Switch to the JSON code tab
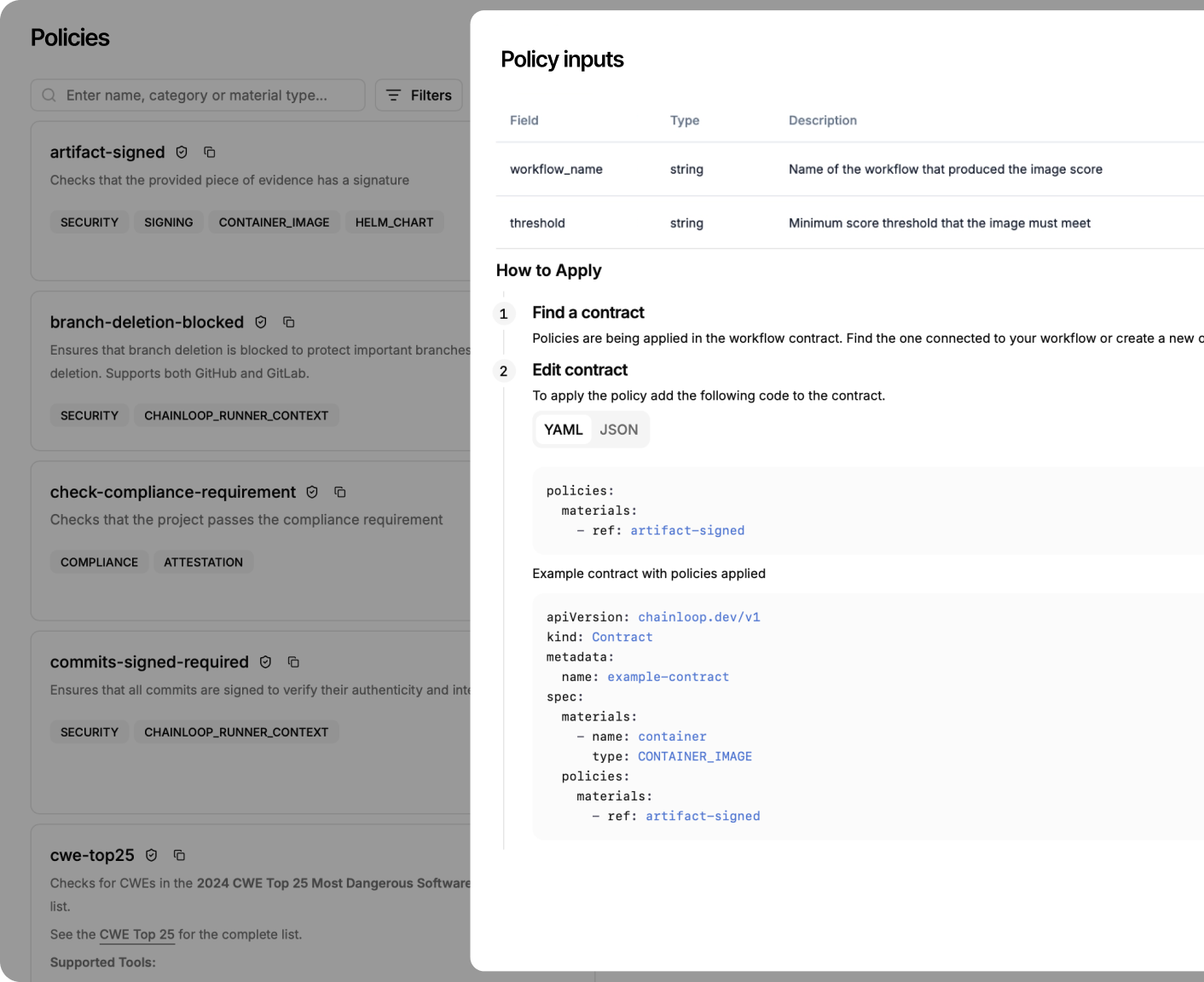Image resolution: width=1204 pixels, height=982 pixels. [x=619, y=430]
